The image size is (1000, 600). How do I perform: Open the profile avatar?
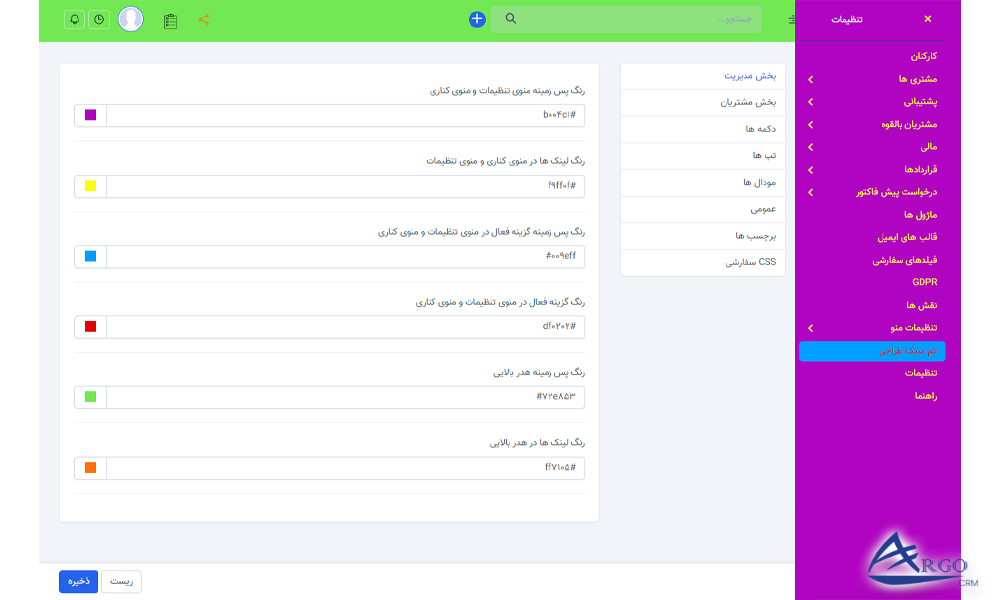pos(131,18)
